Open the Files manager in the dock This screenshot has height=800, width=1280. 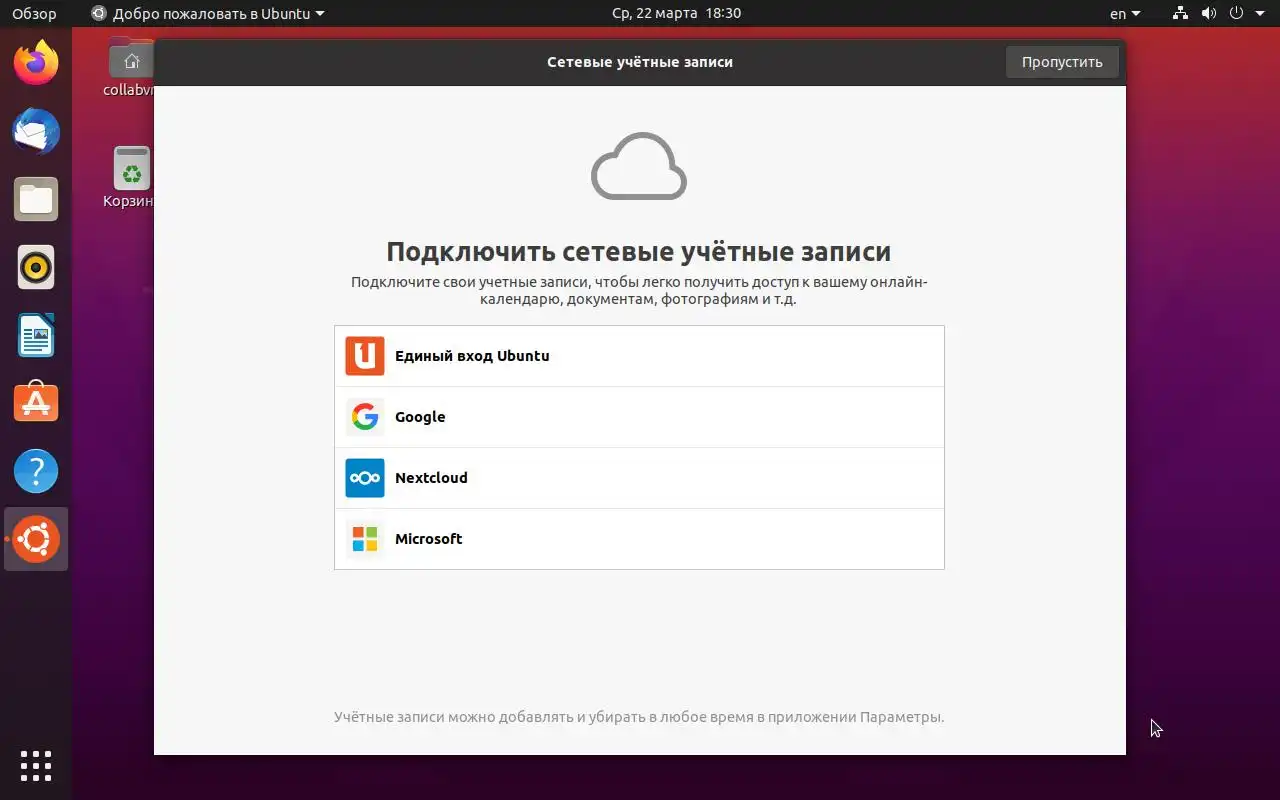[x=36, y=200]
